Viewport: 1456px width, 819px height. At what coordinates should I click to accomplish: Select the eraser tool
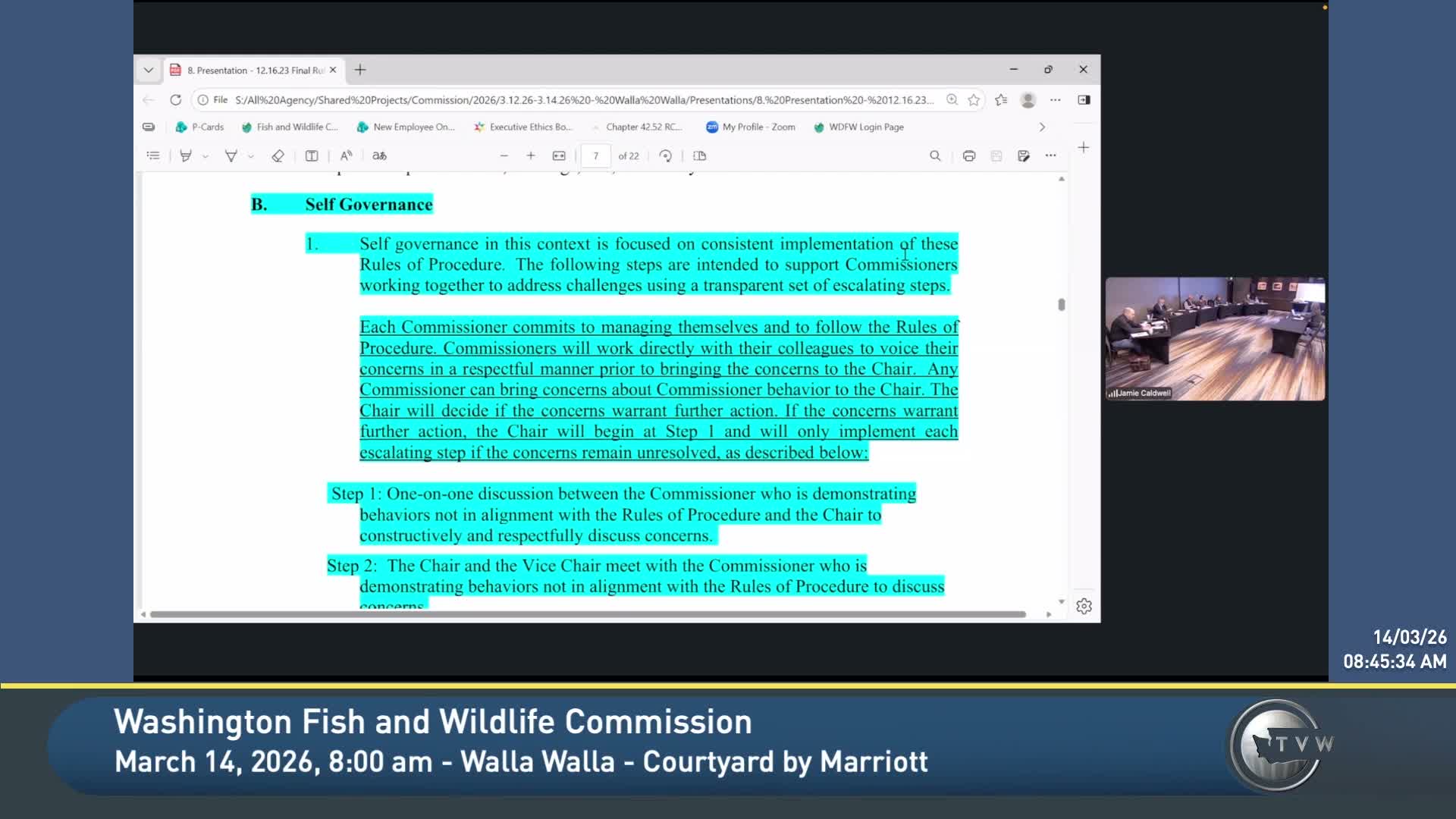tap(278, 155)
